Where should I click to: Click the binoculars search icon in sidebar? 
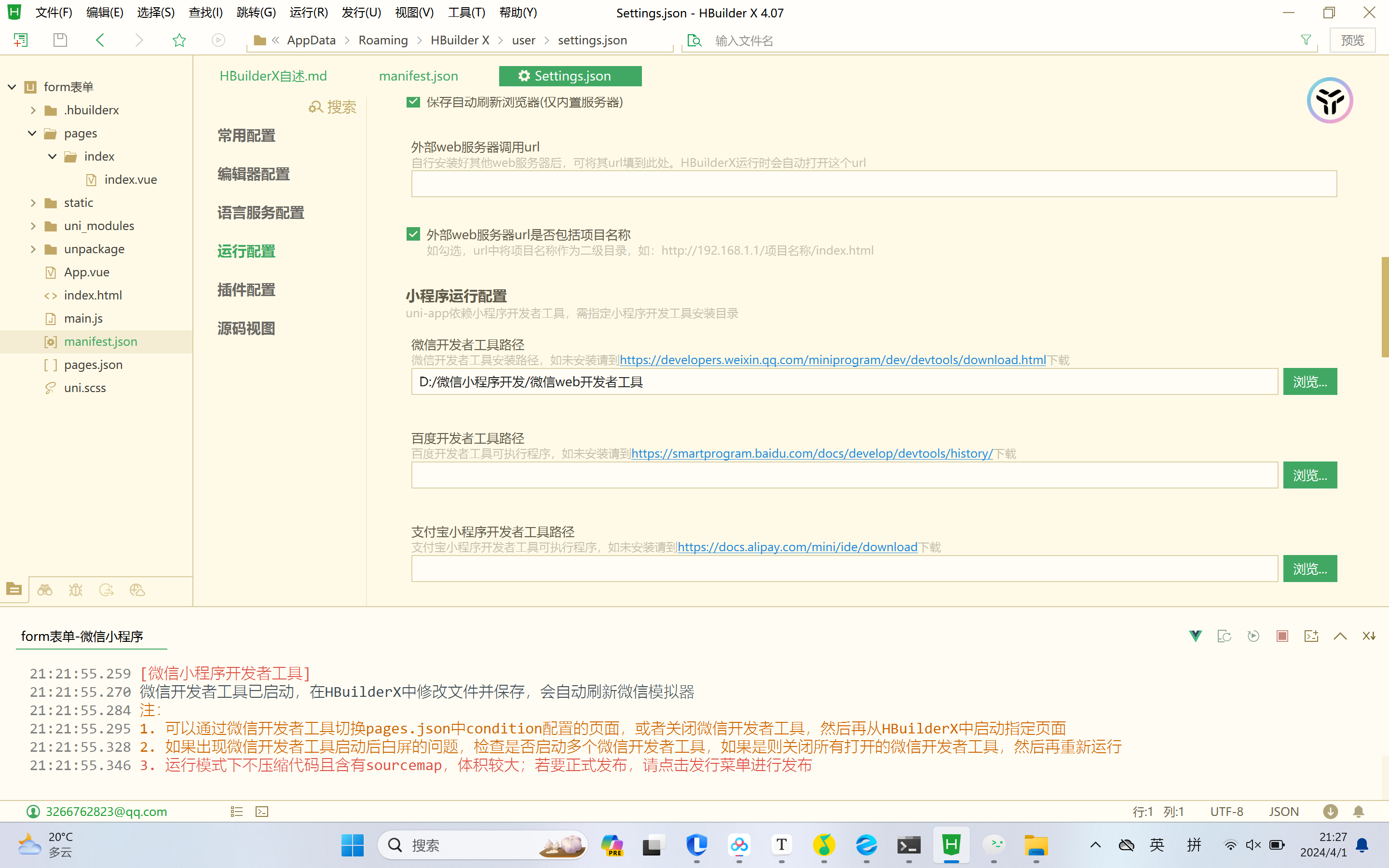[x=45, y=590]
